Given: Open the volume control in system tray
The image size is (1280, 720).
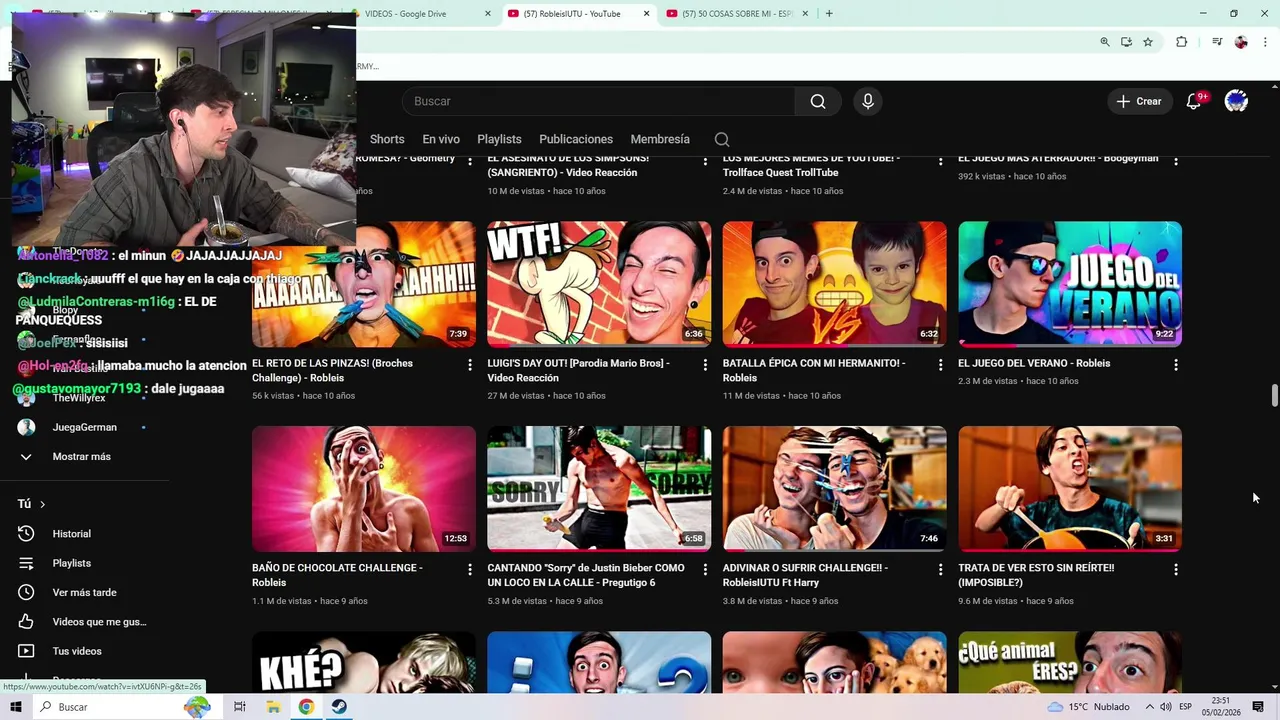Looking at the screenshot, I should [1166, 707].
